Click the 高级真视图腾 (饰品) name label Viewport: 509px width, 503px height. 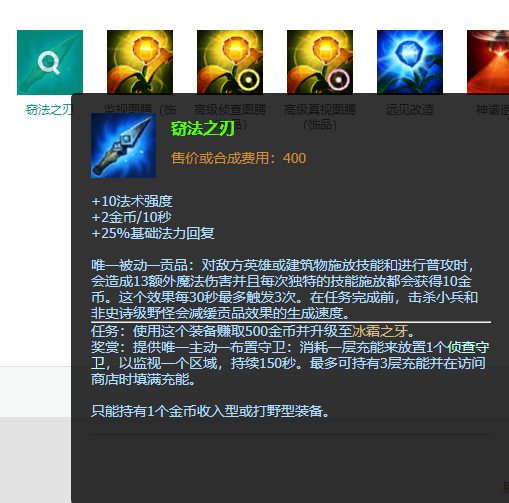[x=320, y=117]
